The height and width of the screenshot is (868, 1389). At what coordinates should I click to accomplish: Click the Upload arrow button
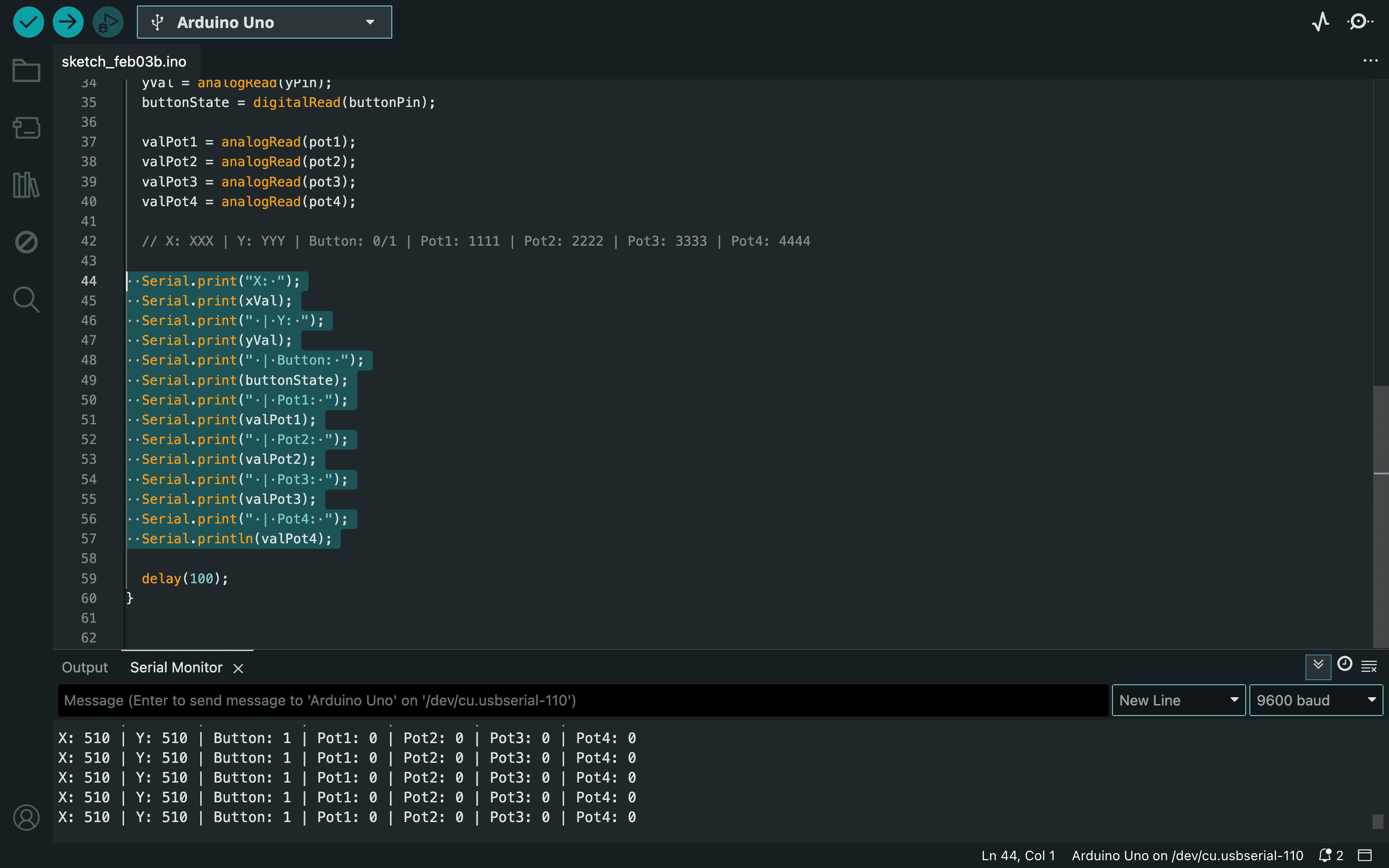pos(68,23)
